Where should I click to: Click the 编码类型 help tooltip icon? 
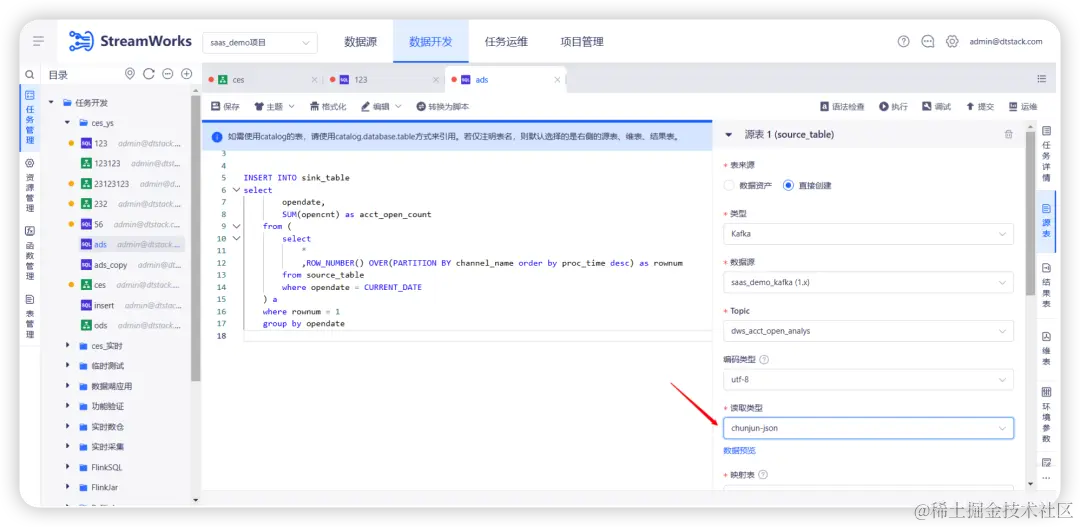764,360
